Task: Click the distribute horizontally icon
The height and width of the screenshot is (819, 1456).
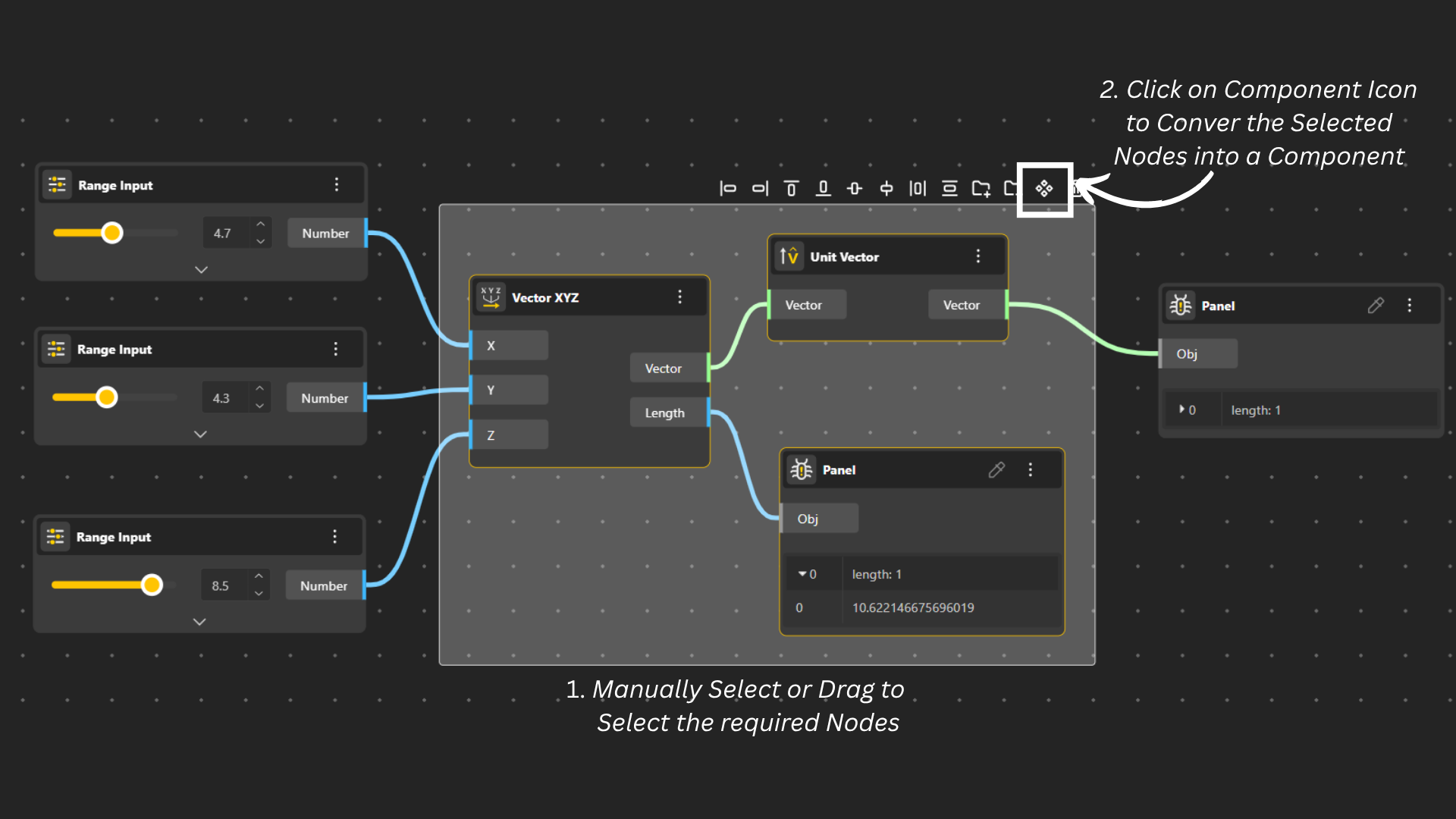Action: [918, 189]
